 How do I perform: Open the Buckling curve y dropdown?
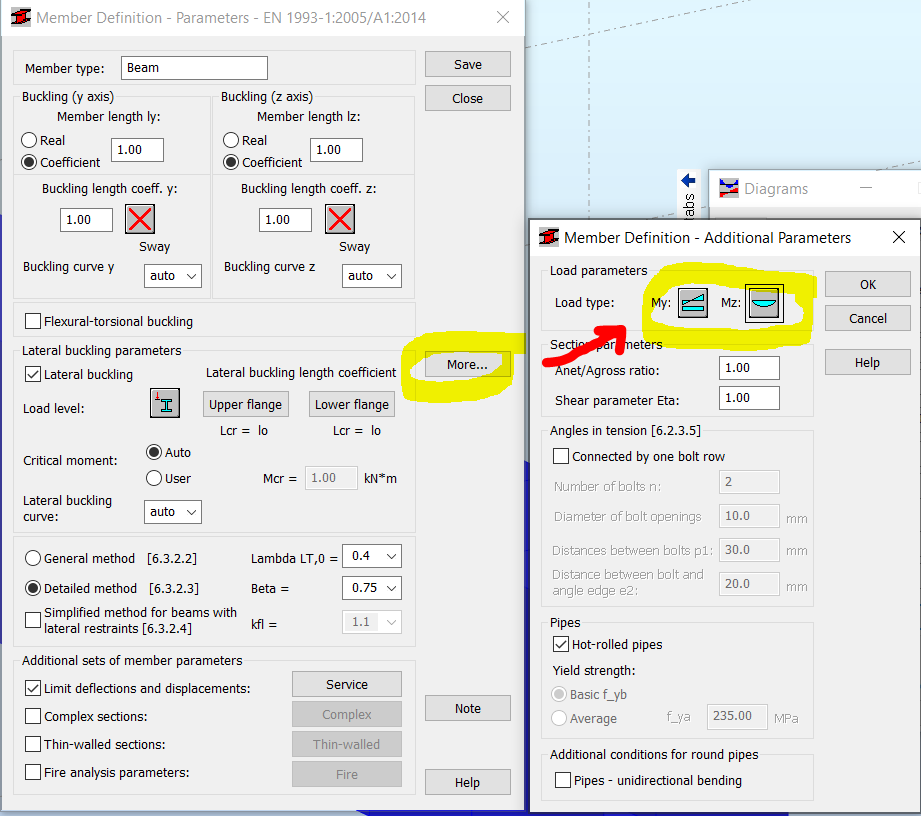pyautogui.click(x=172, y=275)
